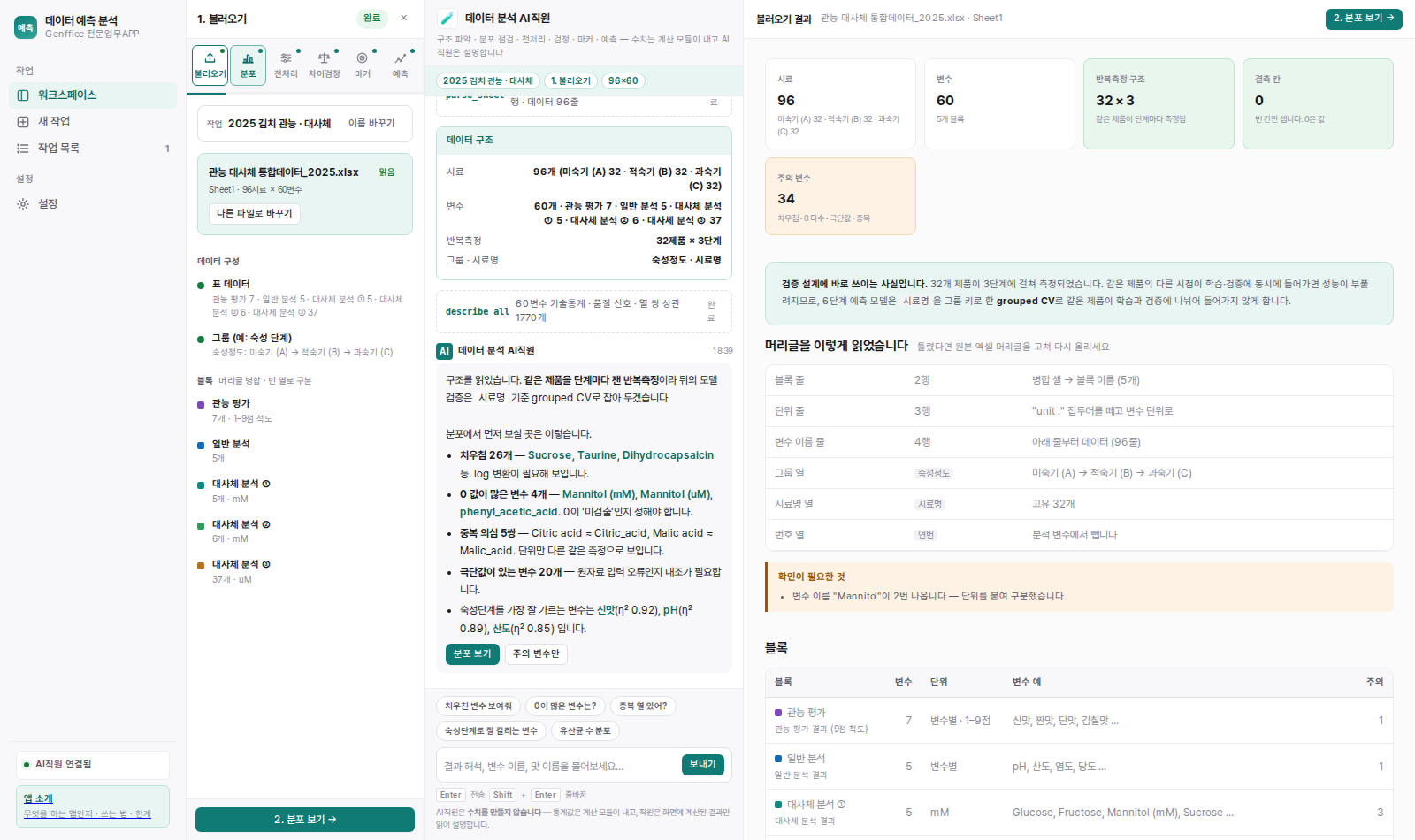1415x840 pixels.
Task: Click the AI badge in the chat message
Action: coord(445,351)
